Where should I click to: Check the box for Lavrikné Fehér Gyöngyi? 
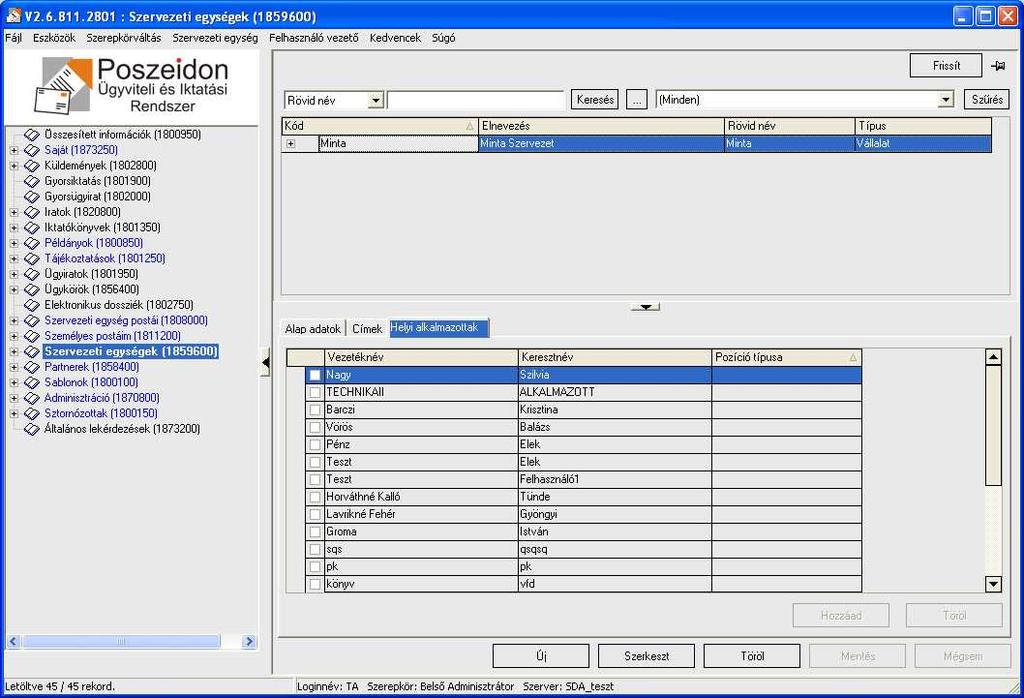tap(315, 515)
